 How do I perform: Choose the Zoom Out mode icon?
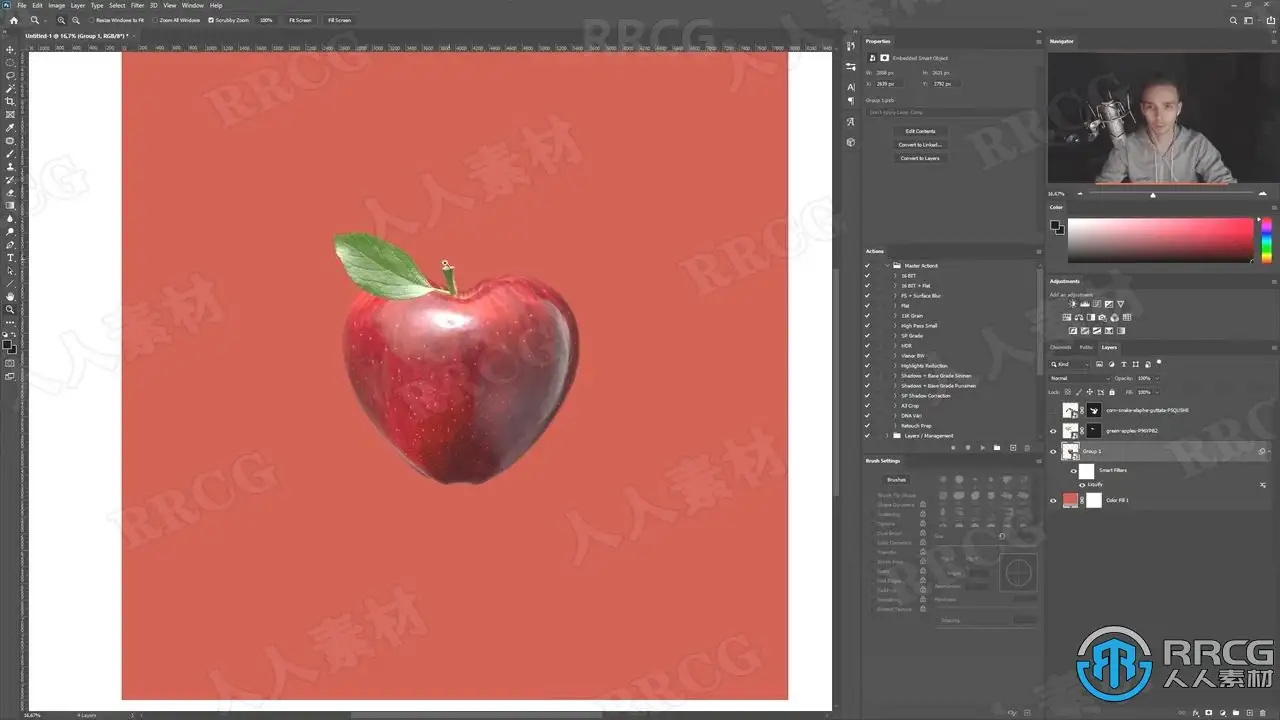(x=76, y=20)
